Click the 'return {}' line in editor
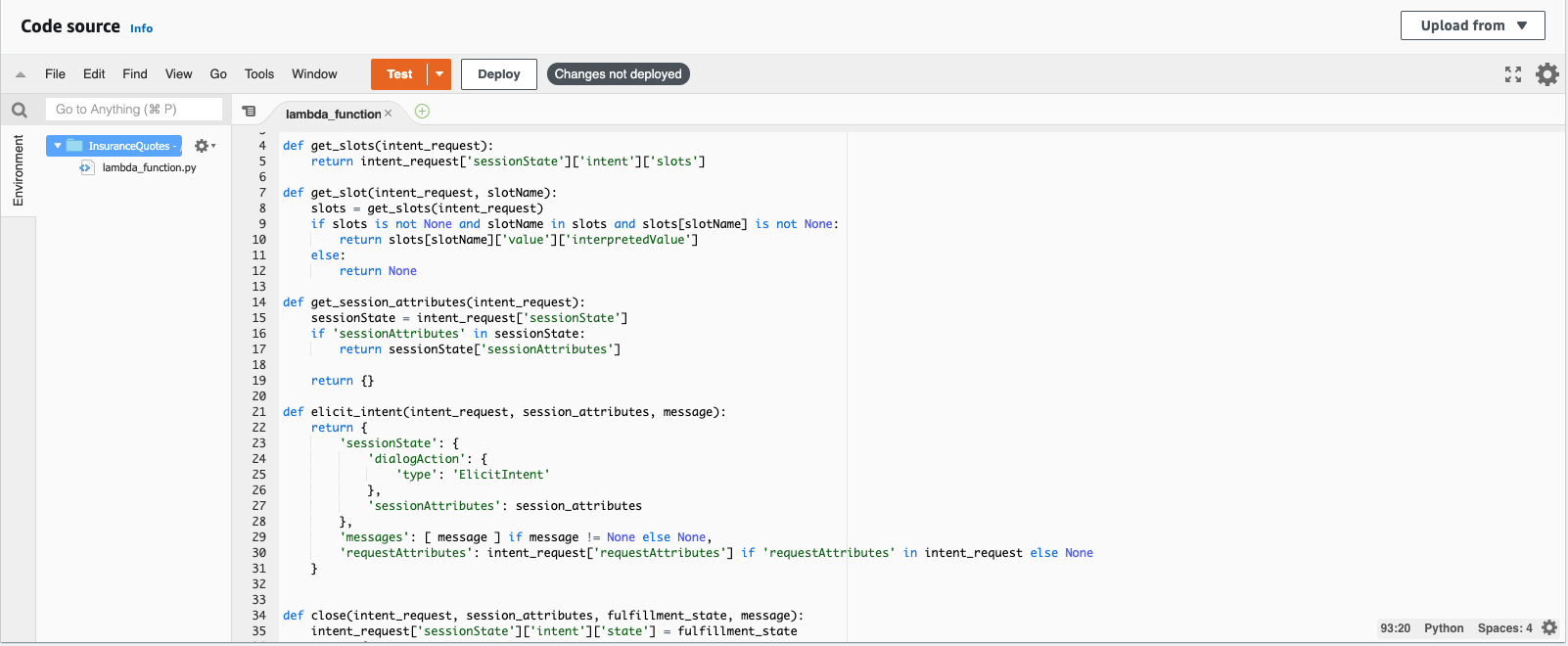Image resolution: width=1568 pixels, height=646 pixels. (343, 381)
